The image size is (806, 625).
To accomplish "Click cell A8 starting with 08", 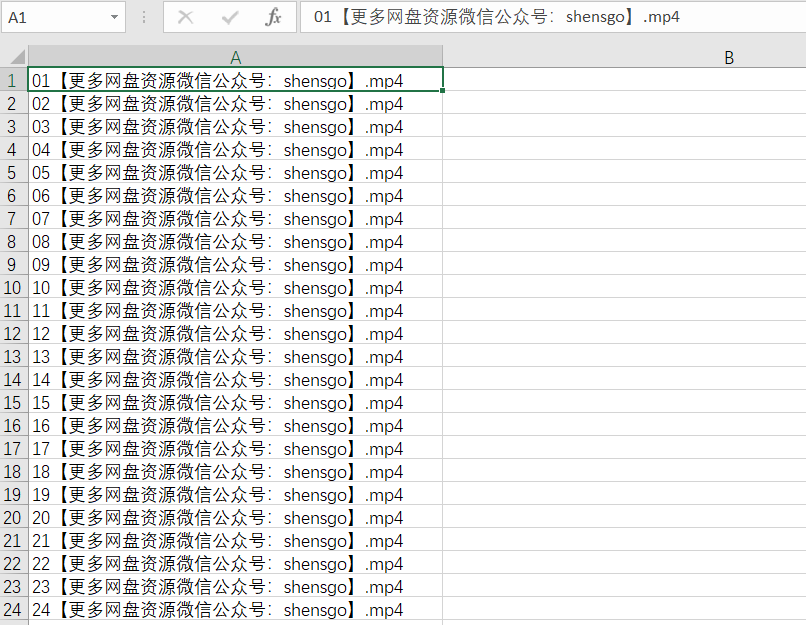I will pyautogui.click(x=235, y=242).
